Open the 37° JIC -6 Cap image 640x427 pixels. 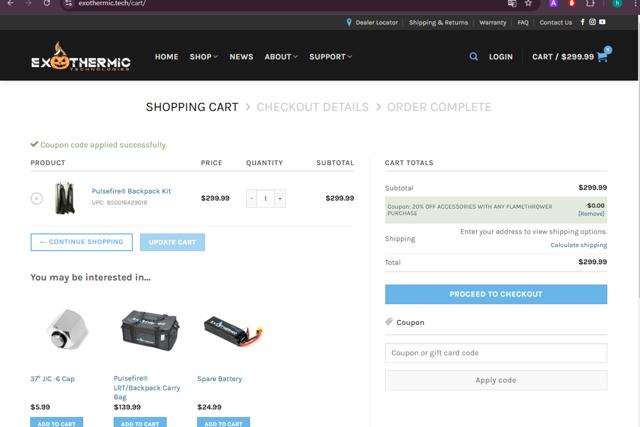(67, 330)
